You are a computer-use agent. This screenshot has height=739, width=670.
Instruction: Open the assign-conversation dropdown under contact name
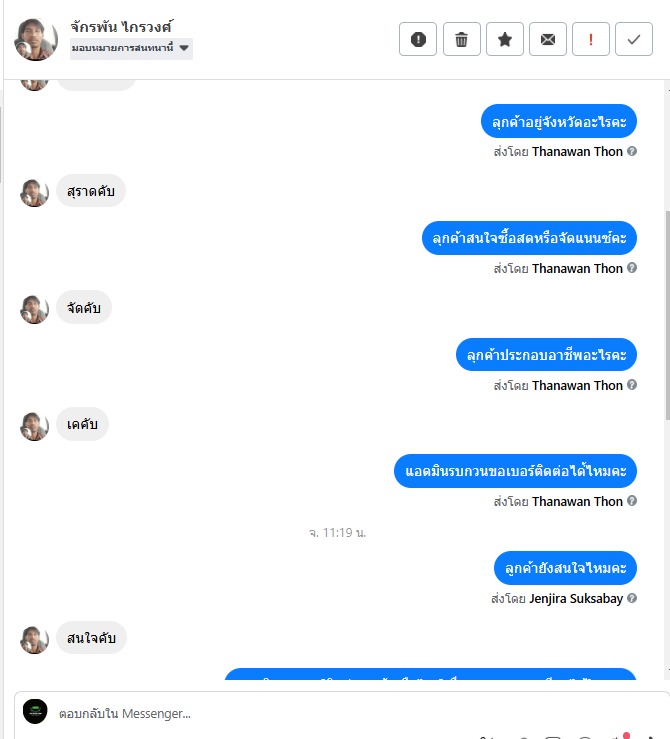(x=131, y=48)
